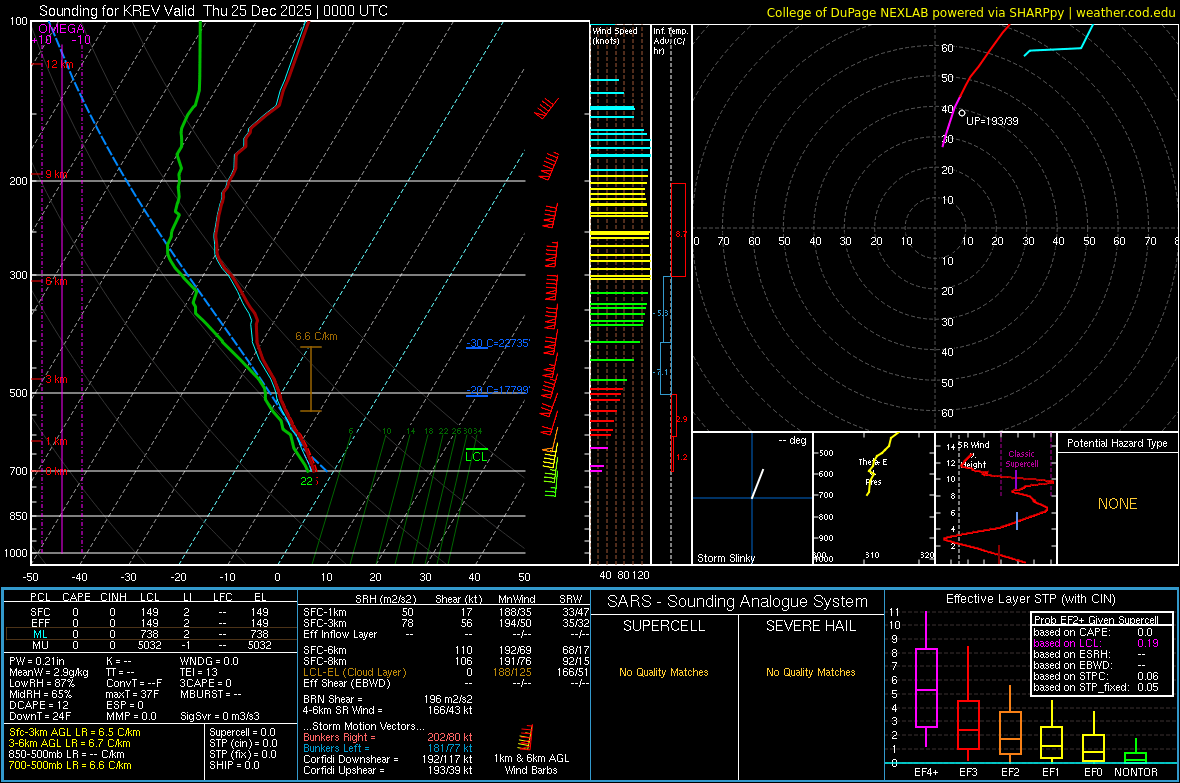The width and height of the screenshot is (1180, 783).
Task: Click the 'Corfidi Upshear =' row
Action: 388,770
